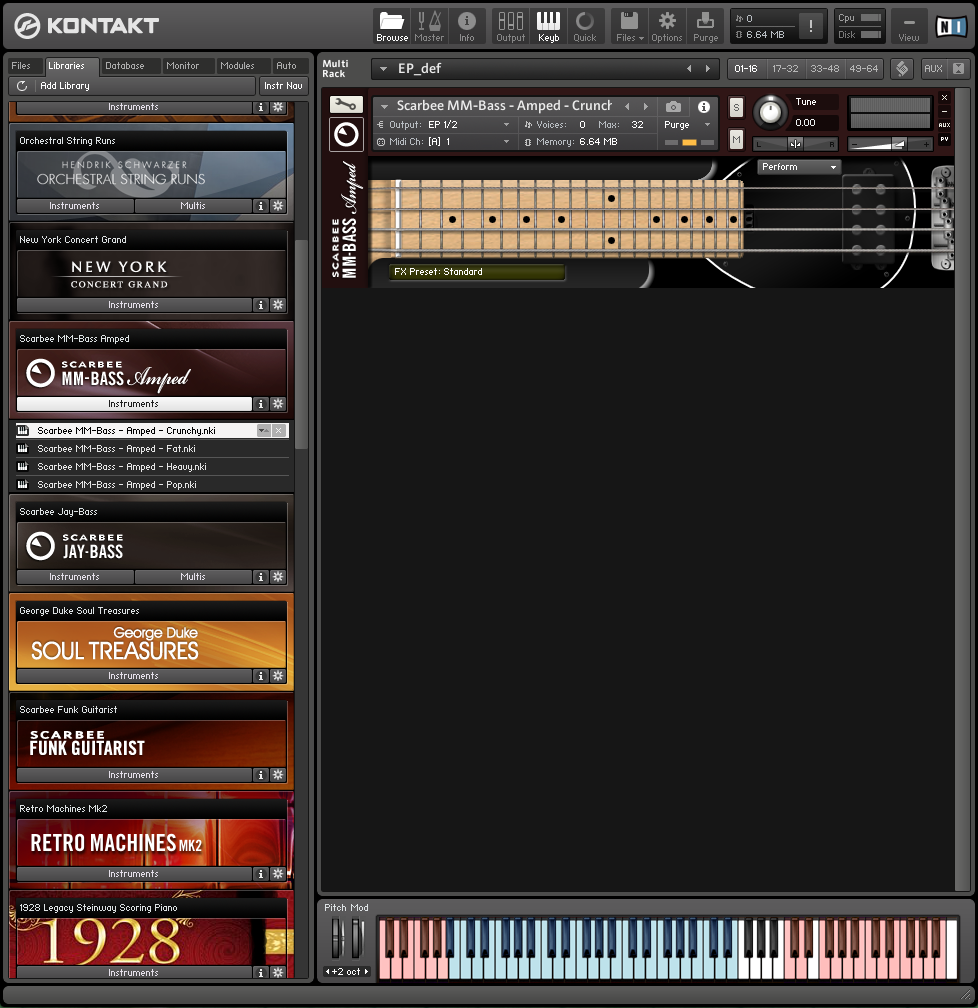Viewport: 978px width, 1008px height.
Task: Toggle the Quick-Load browser
Action: (585, 26)
